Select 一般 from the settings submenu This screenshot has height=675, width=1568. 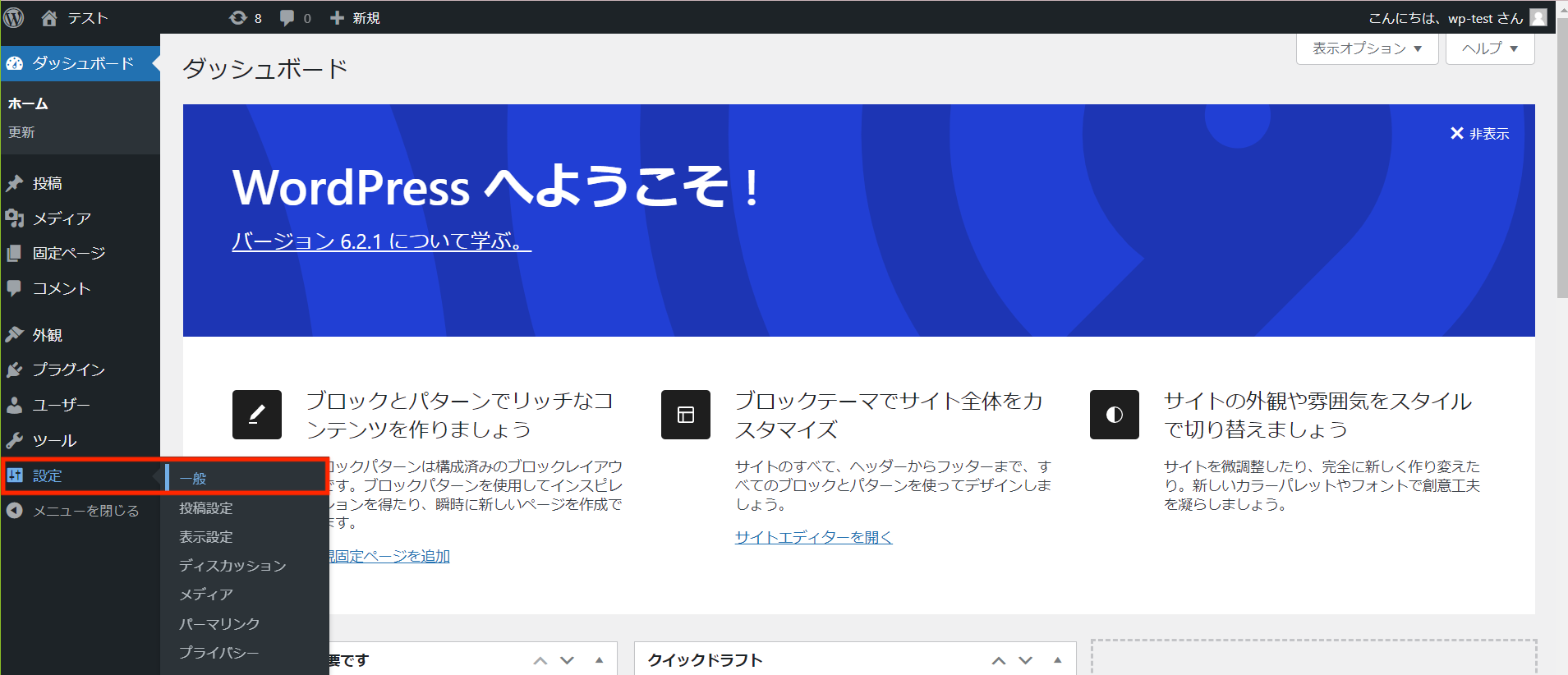[x=194, y=479]
